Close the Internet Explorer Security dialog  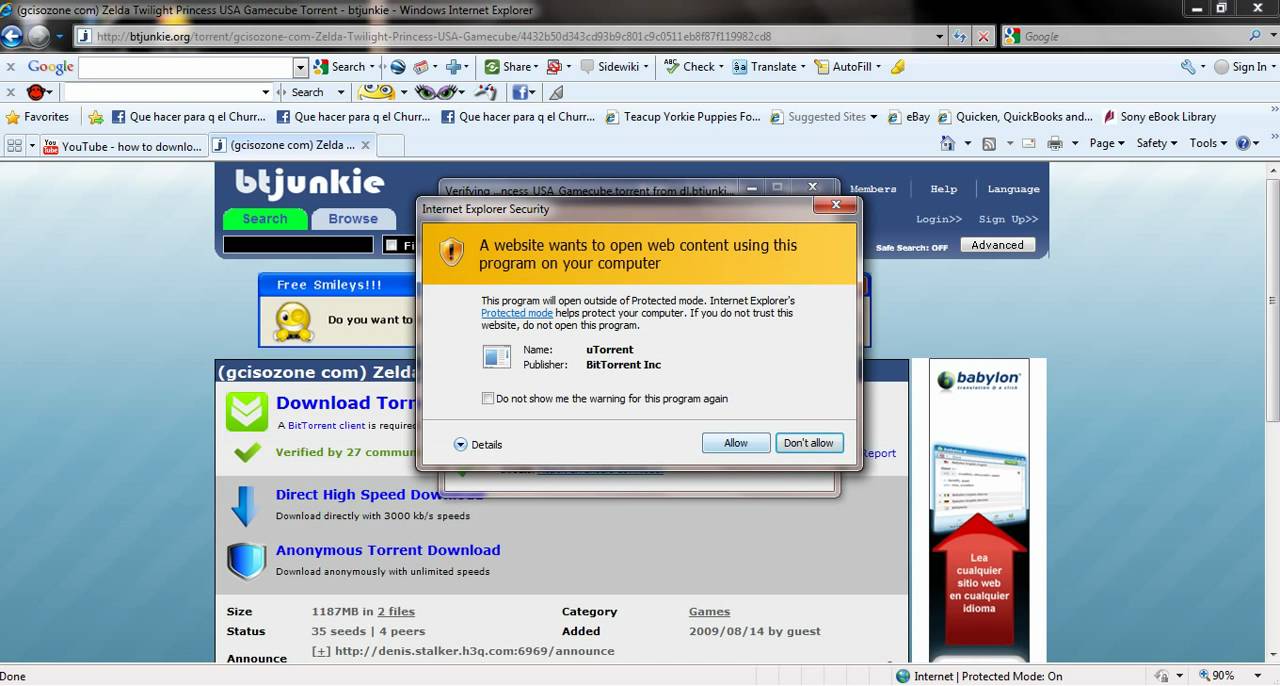coord(834,205)
